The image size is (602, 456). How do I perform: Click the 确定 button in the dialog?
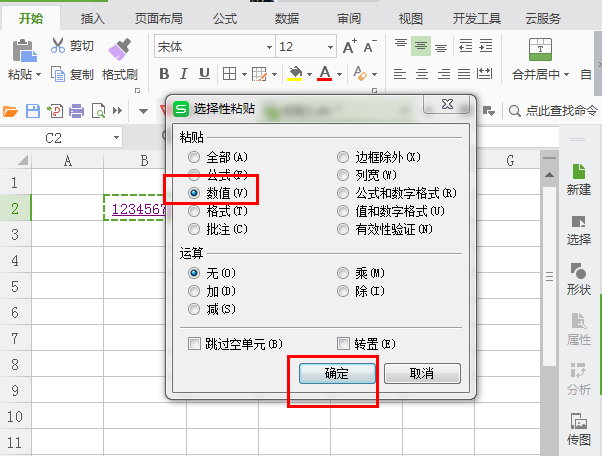[337, 373]
